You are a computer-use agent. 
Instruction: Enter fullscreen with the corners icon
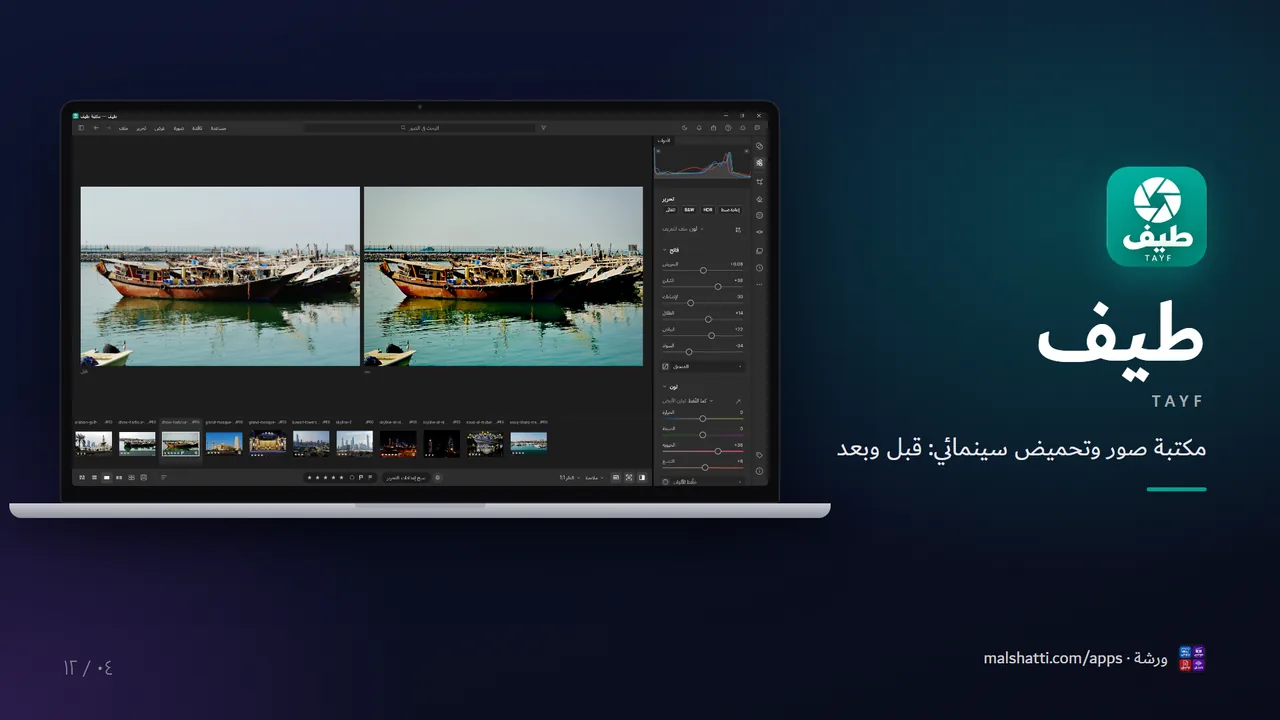[628, 478]
